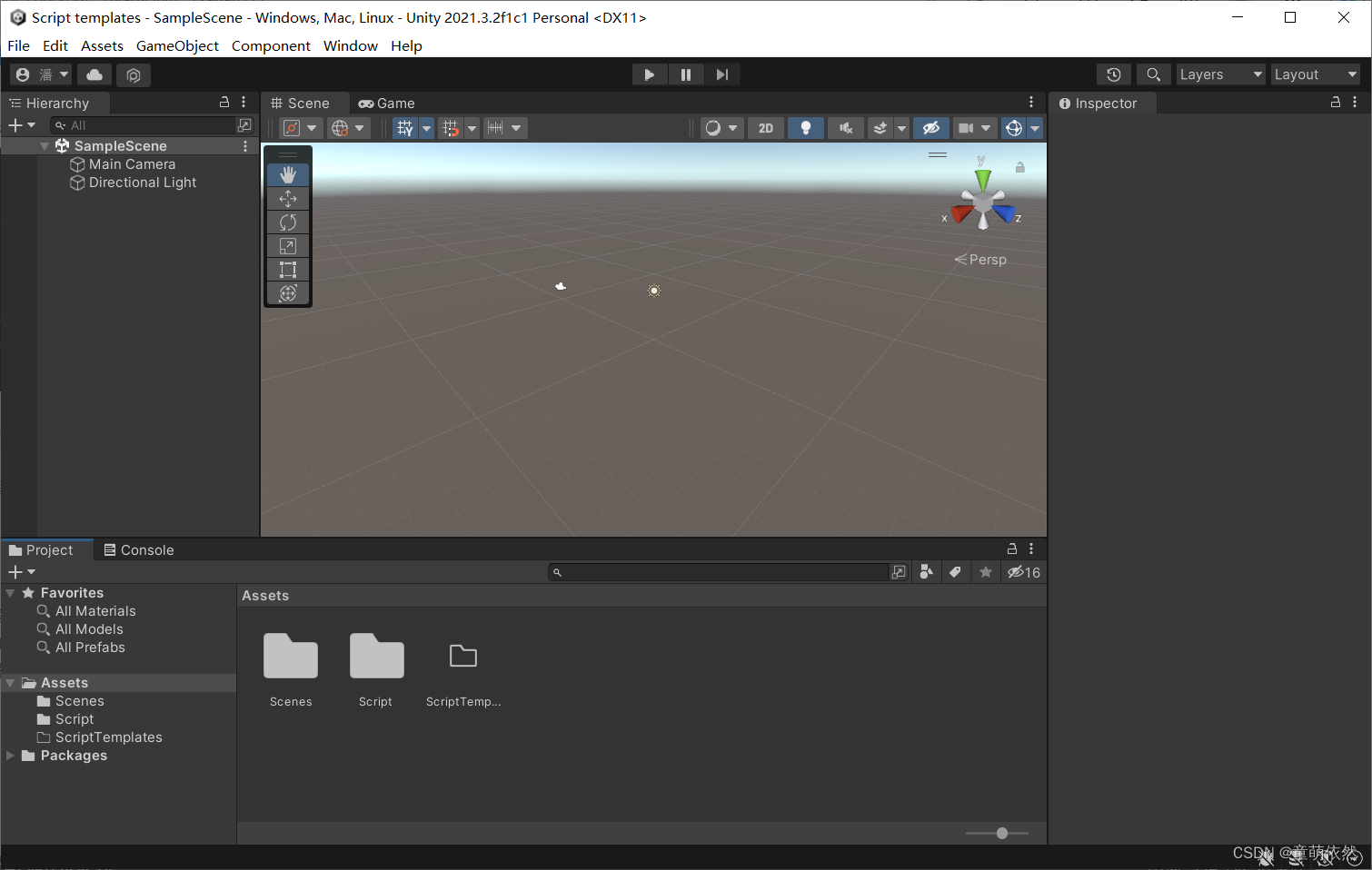Viewport: 1372px width, 870px height.
Task: Select the Move tool
Action: [288, 198]
